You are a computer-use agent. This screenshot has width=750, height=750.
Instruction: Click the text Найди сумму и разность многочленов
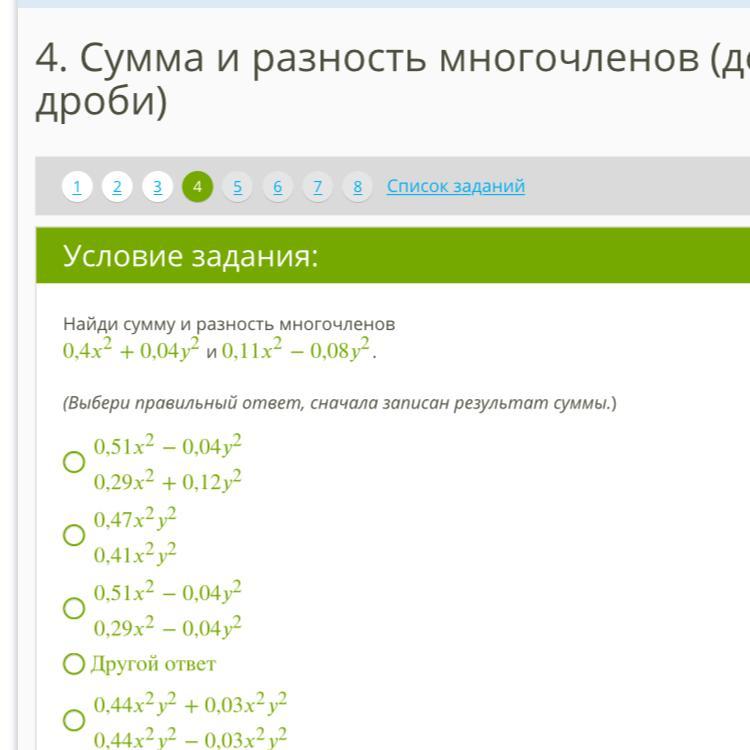pyautogui.click(x=229, y=324)
